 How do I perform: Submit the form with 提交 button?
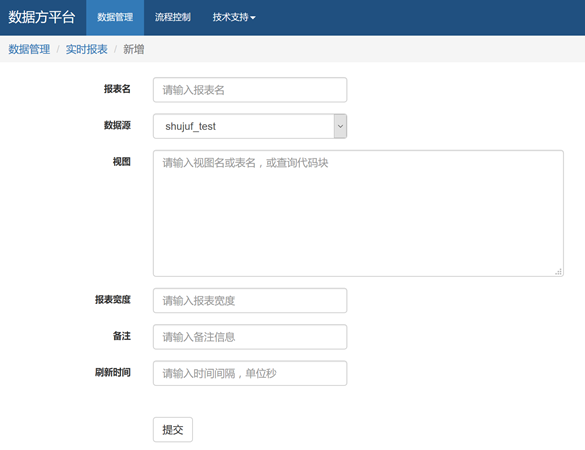(173, 430)
